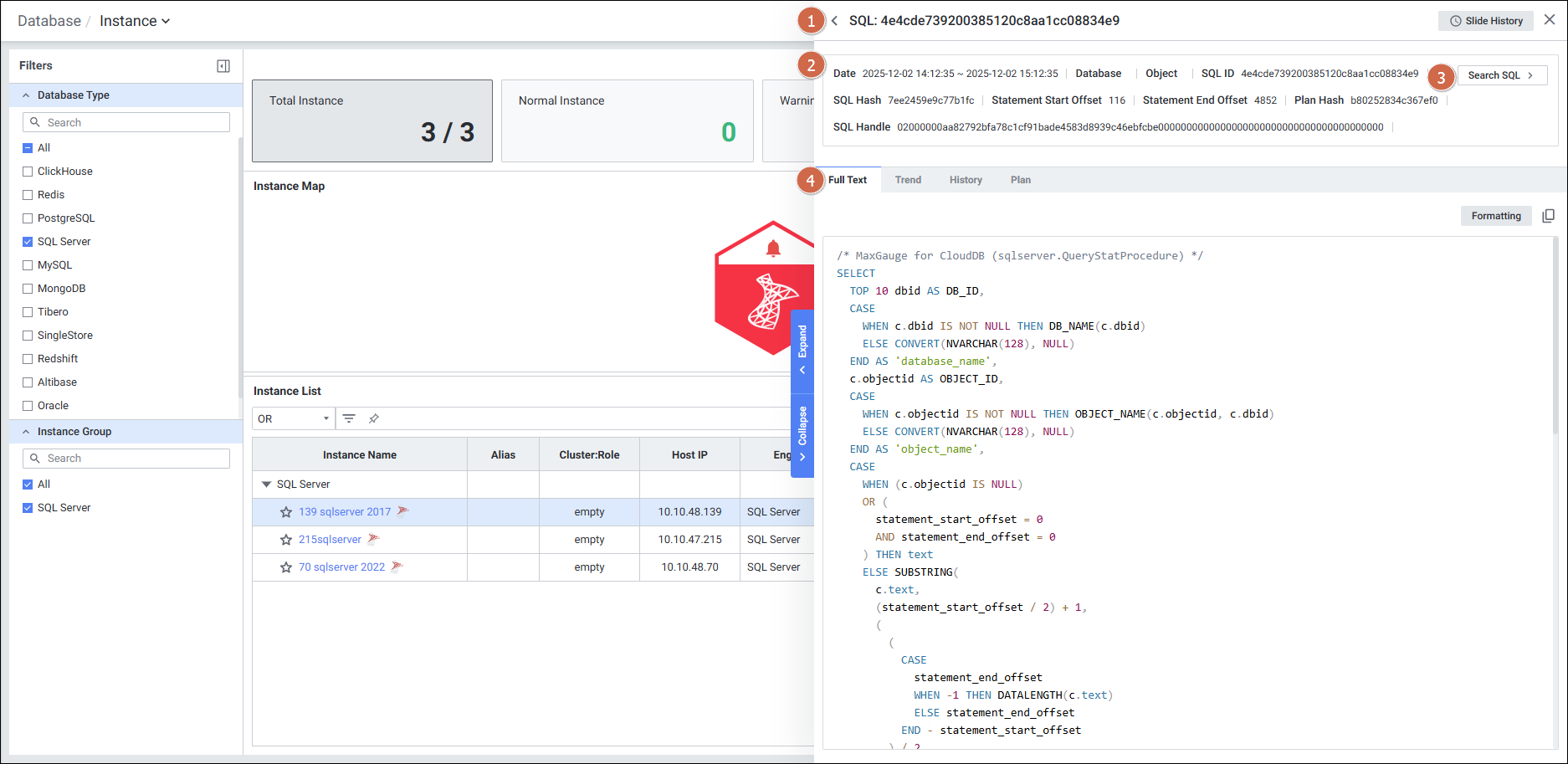This screenshot has width=1568, height=764.
Task: Open the OR condition dropdown
Action: tap(293, 418)
